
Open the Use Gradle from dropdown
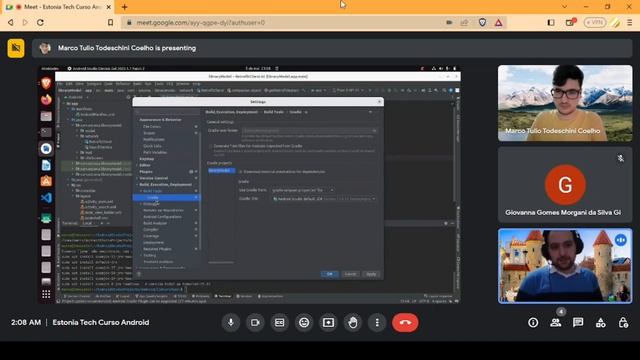pos(302,190)
